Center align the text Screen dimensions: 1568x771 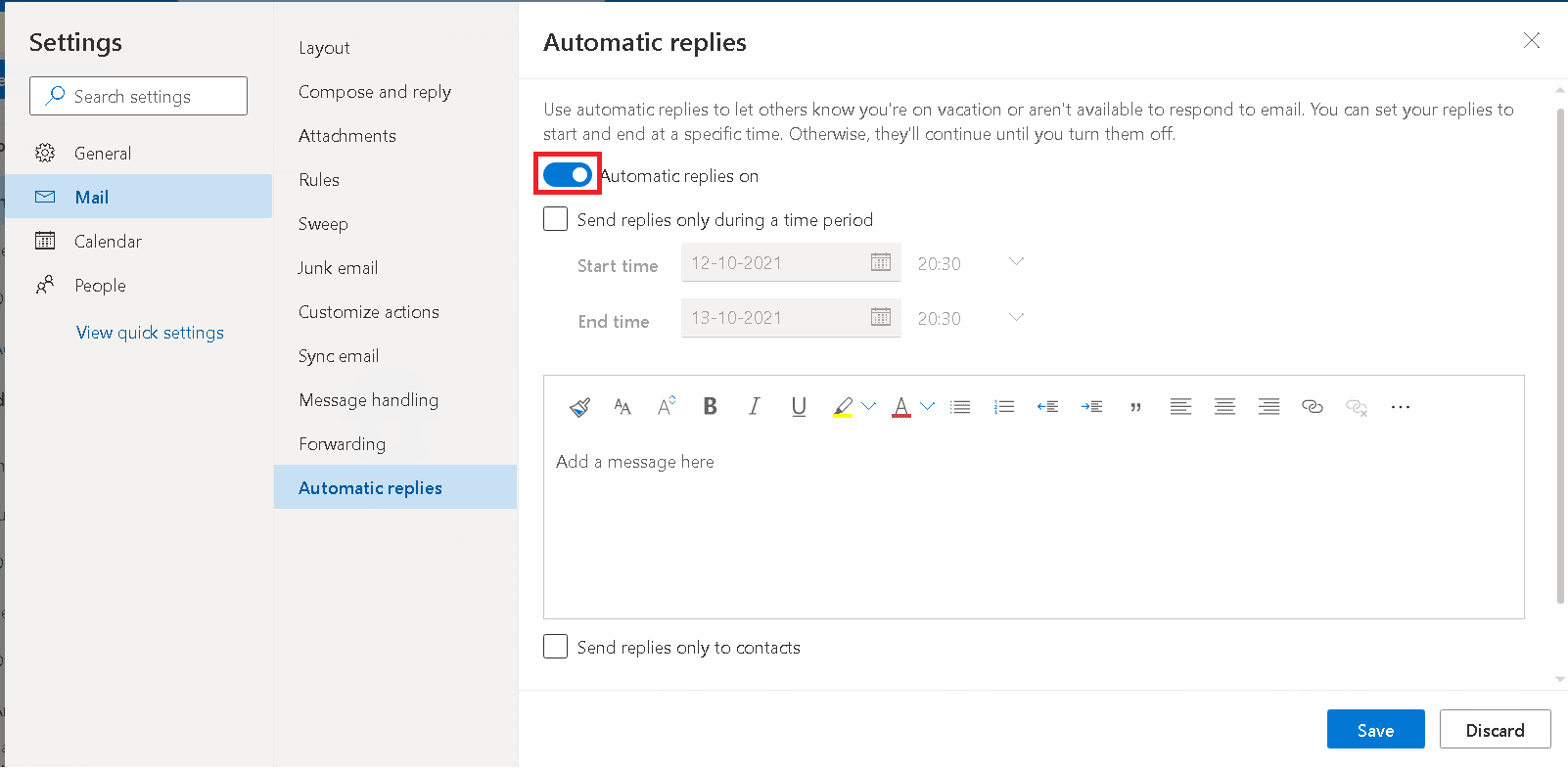point(1224,407)
